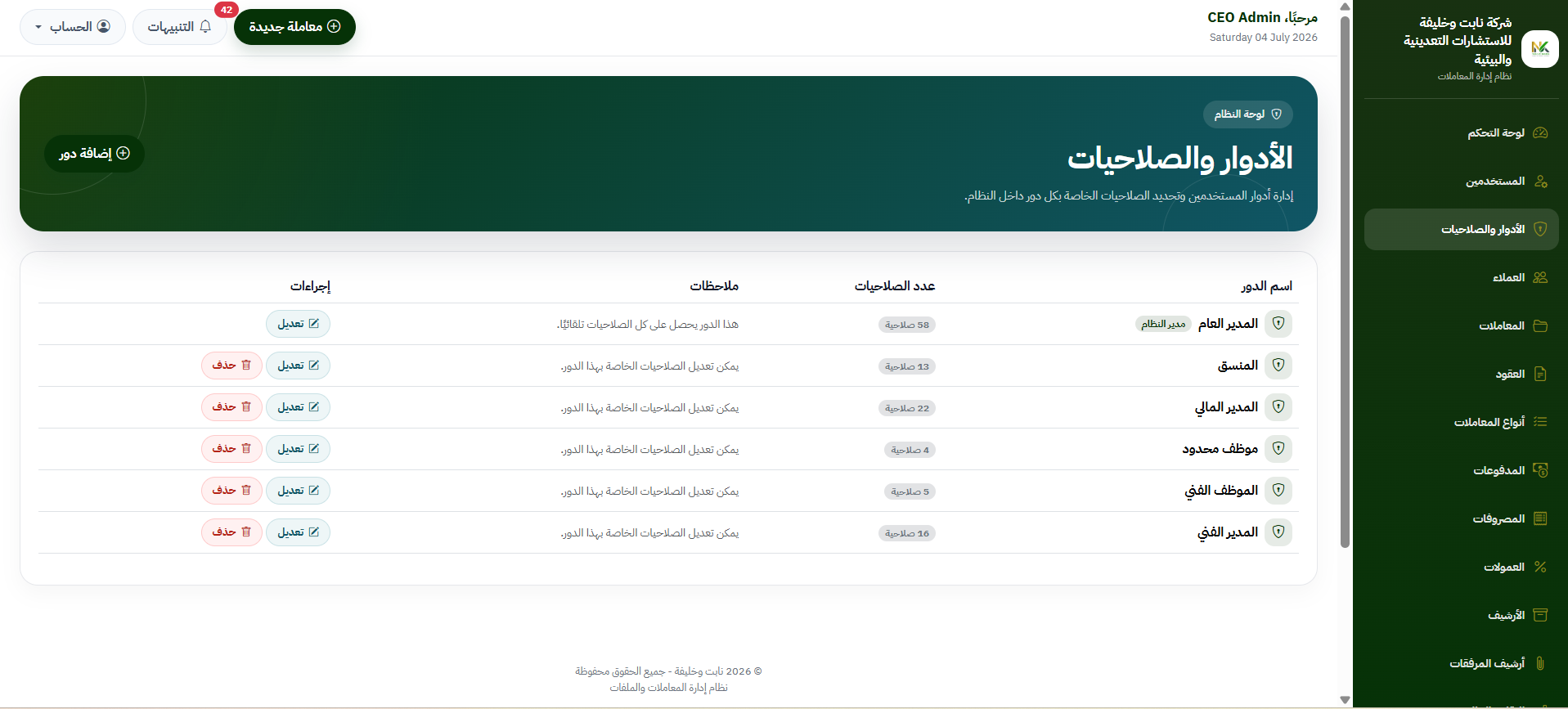This screenshot has width=1568, height=709.
Task: Click the scrollbar down arrow
Action: pos(1345,700)
